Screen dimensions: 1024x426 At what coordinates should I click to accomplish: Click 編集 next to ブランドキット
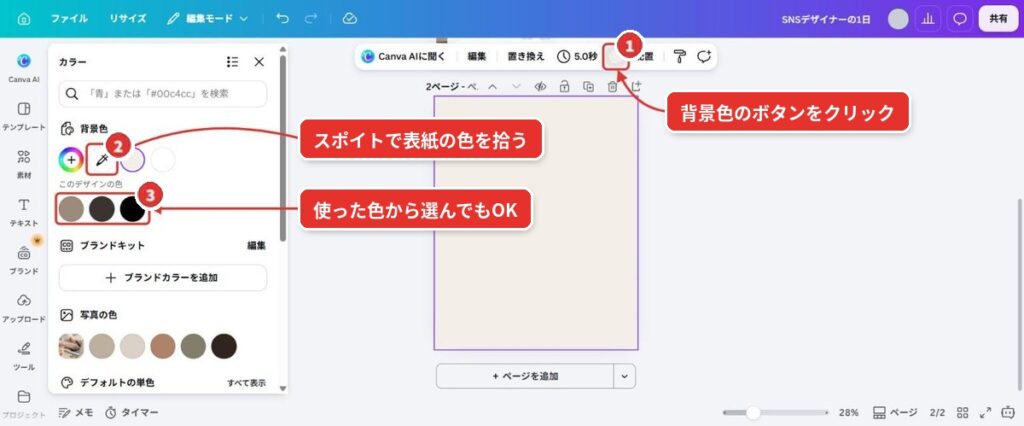[x=256, y=246]
